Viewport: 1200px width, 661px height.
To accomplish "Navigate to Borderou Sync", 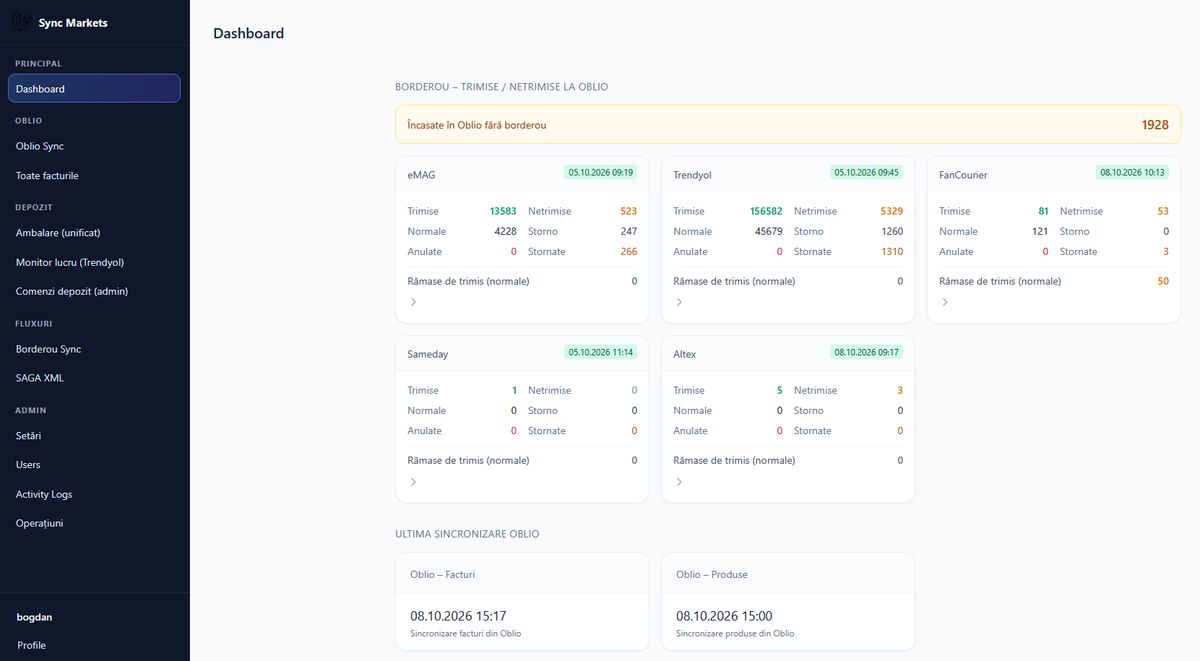I will click(94, 349).
